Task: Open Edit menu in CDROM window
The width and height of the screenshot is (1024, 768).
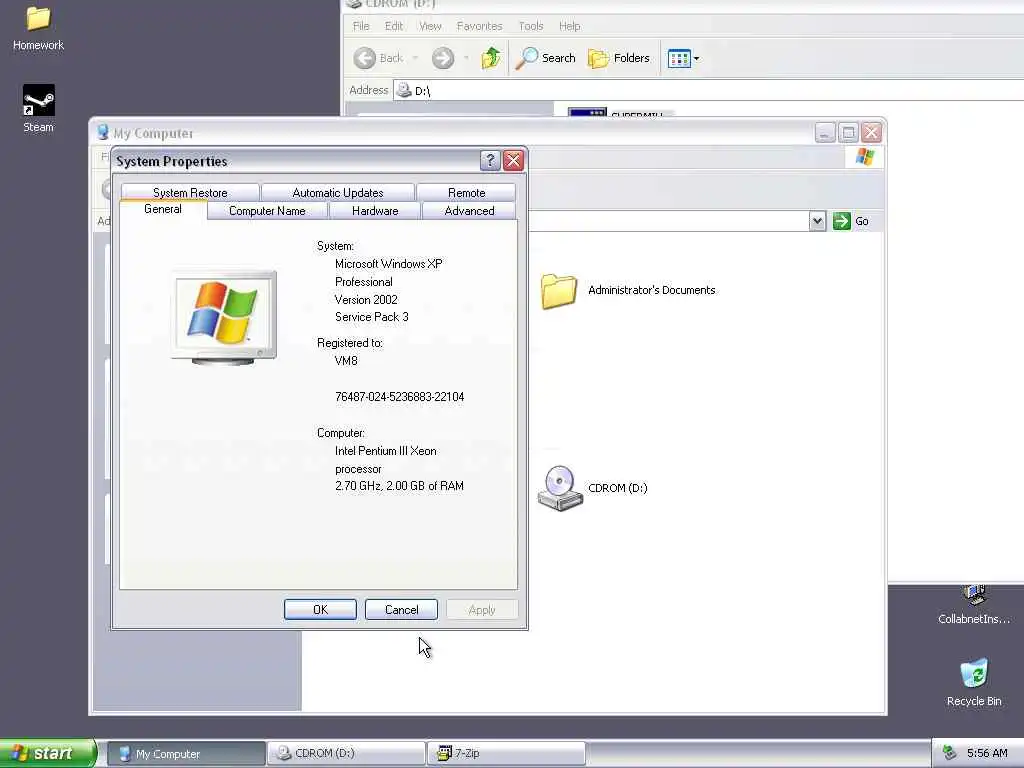Action: (394, 26)
